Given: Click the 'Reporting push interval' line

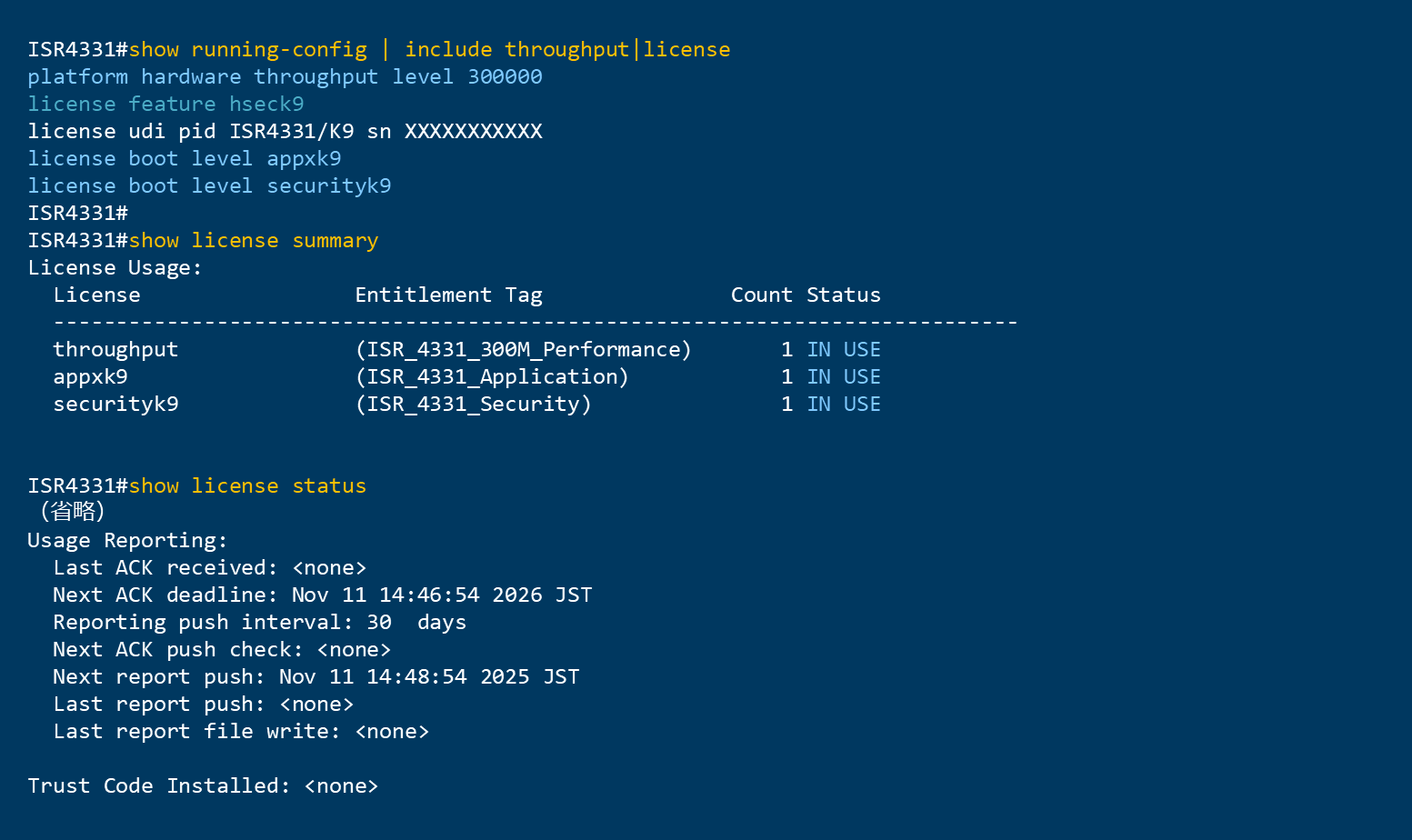Looking at the screenshot, I should pos(259,623).
